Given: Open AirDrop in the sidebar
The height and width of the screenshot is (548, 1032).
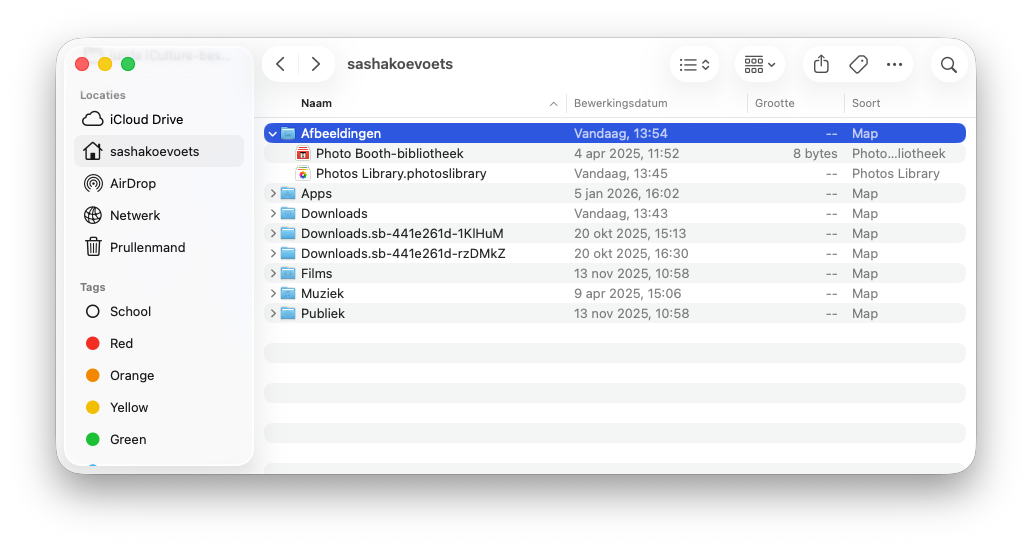Looking at the screenshot, I should point(132,183).
